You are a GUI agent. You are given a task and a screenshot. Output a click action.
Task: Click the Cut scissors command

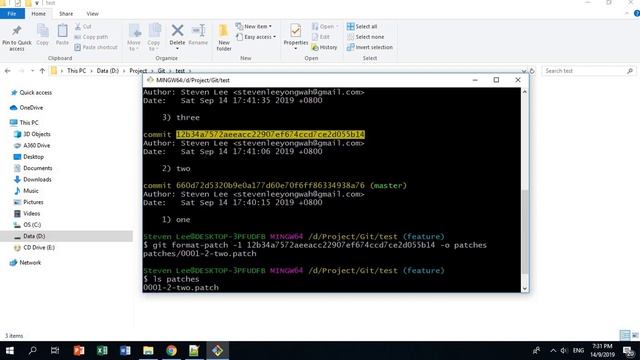[x=83, y=27]
